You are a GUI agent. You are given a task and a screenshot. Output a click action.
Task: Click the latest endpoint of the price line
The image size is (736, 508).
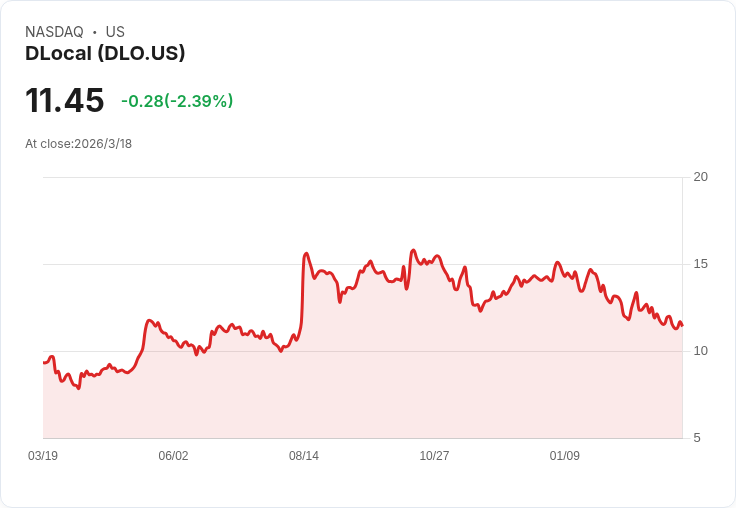(682, 325)
